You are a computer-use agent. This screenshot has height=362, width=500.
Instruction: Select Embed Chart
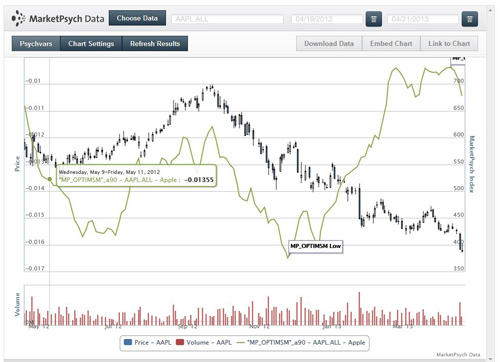pyautogui.click(x=391, y=44)
